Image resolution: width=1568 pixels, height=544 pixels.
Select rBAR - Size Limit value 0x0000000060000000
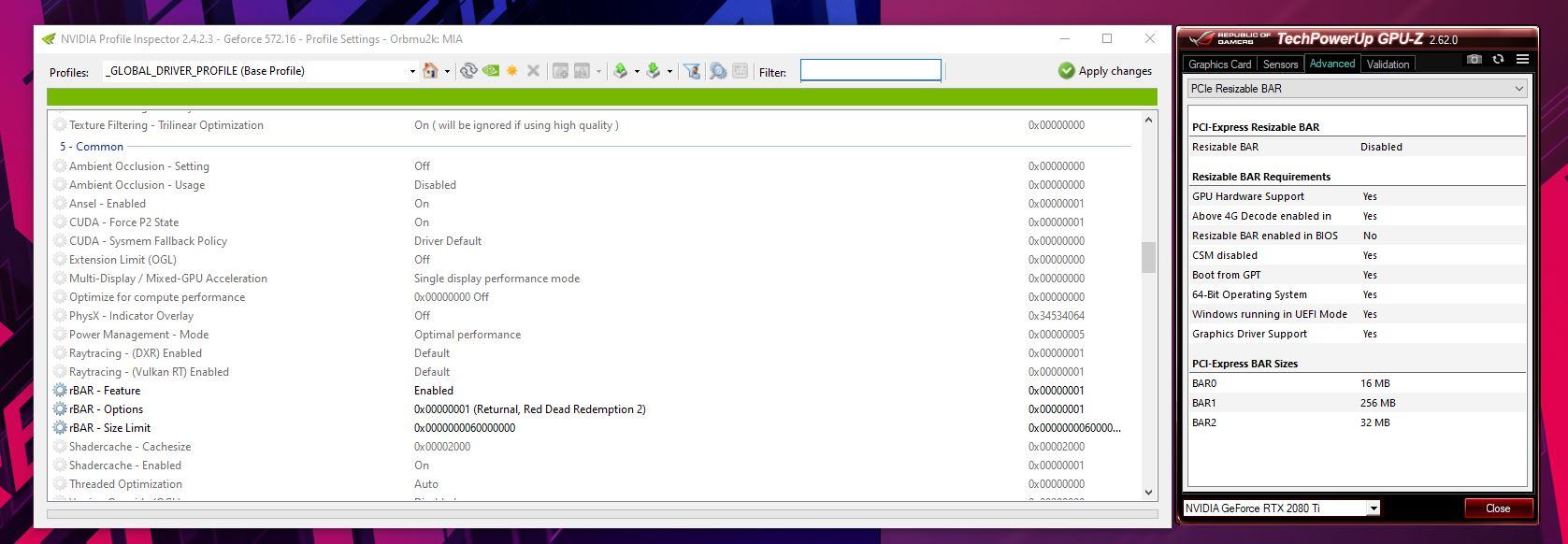coord(465,428)
